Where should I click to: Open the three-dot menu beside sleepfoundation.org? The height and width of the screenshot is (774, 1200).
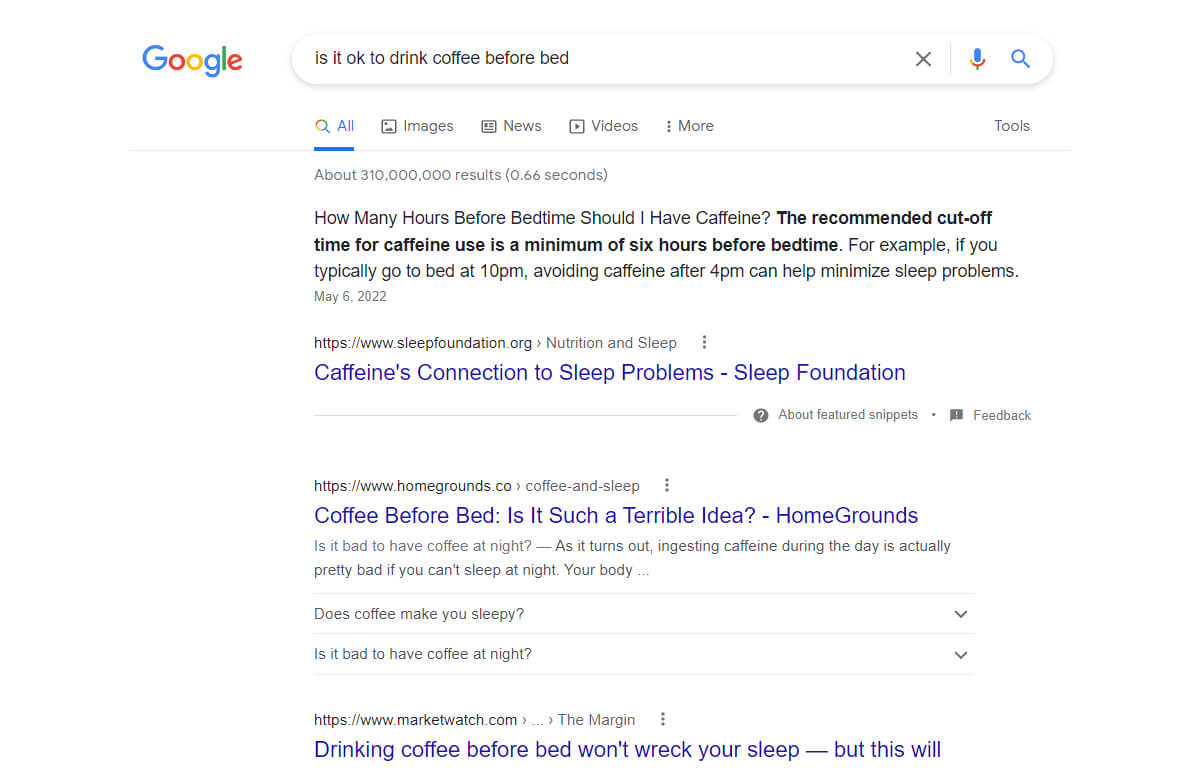704,342
